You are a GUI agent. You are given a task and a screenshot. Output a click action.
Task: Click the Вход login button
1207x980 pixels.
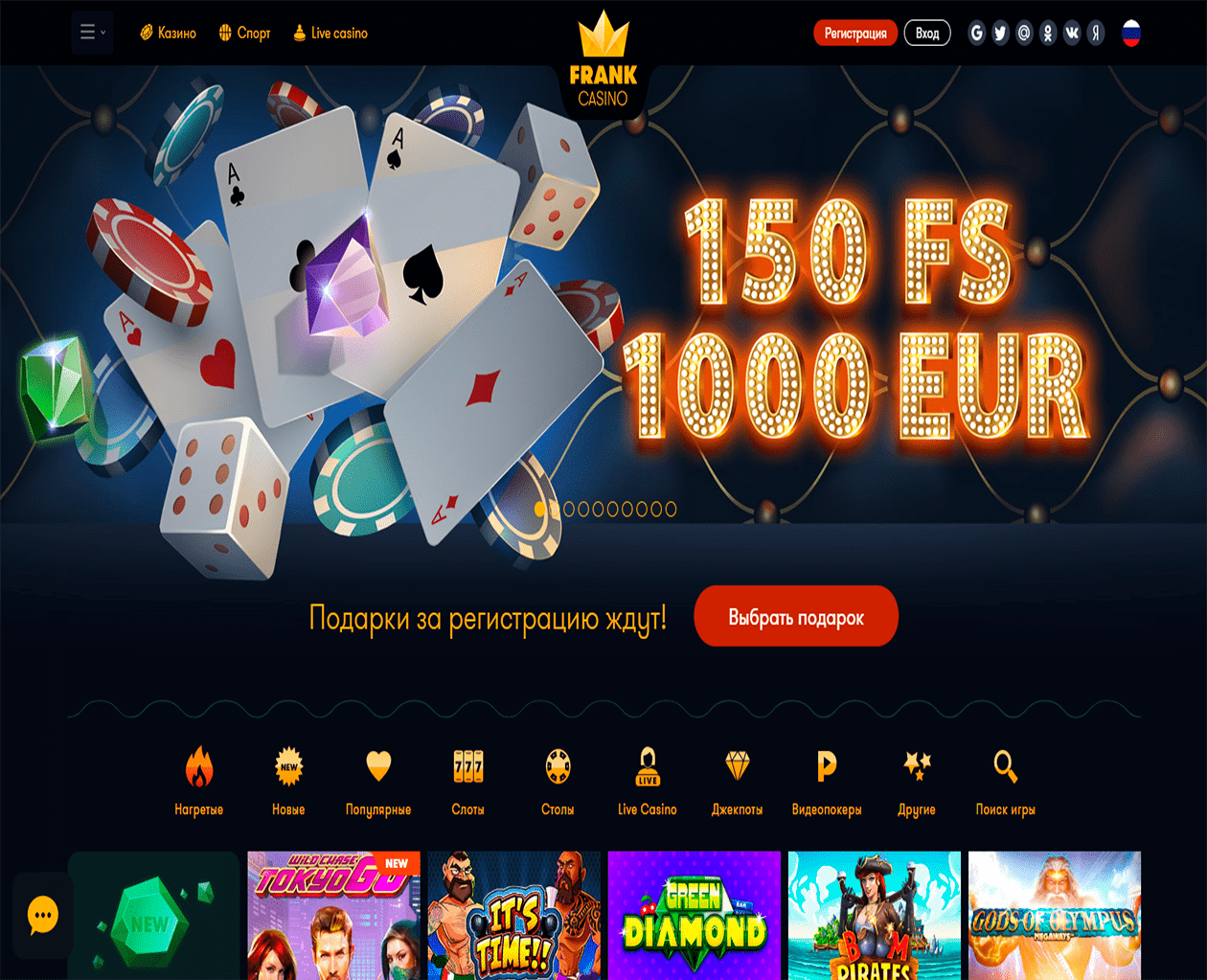coord(927,34)
